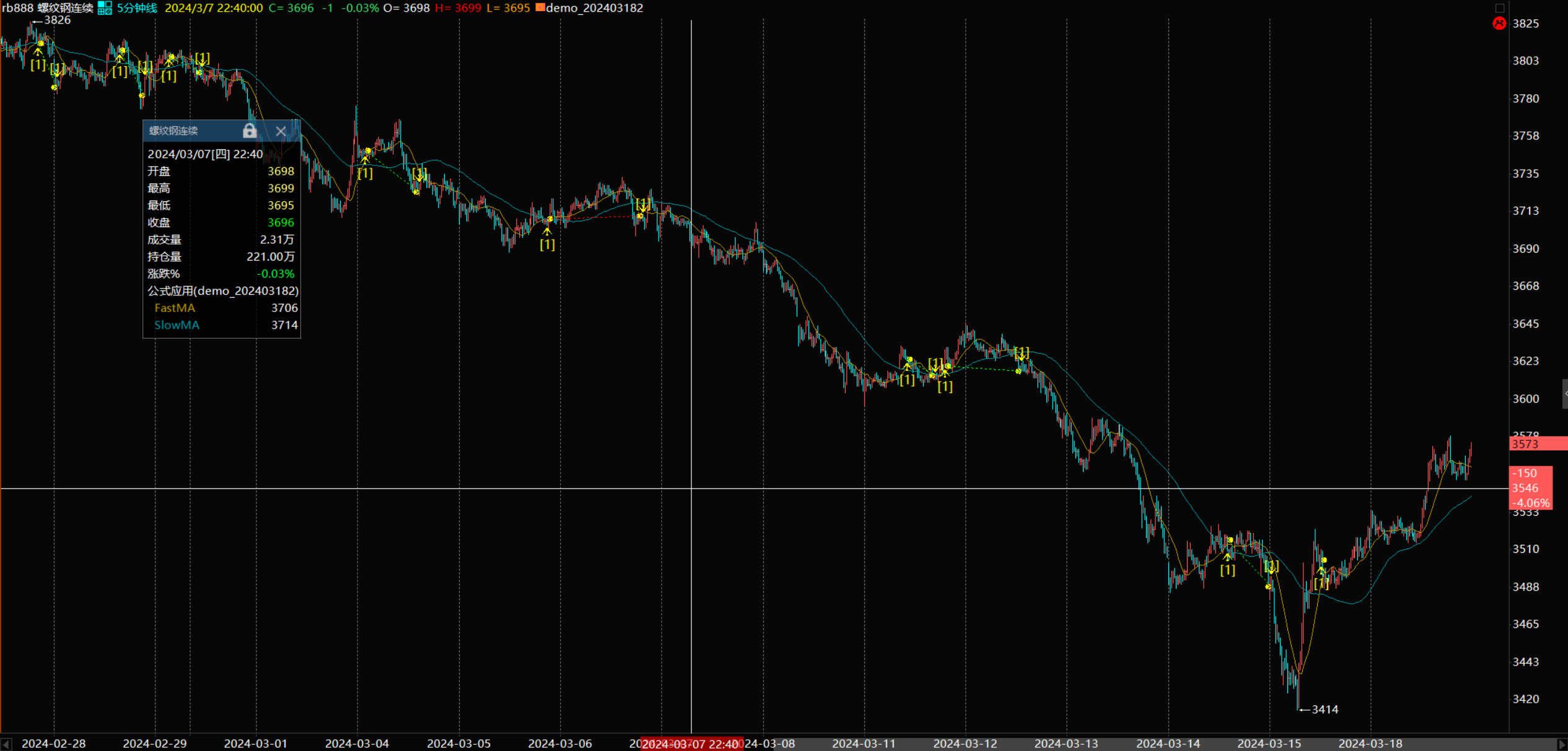Click the orange square before demo_202403182
1568x751 pixels.
[x=540, y=7]
